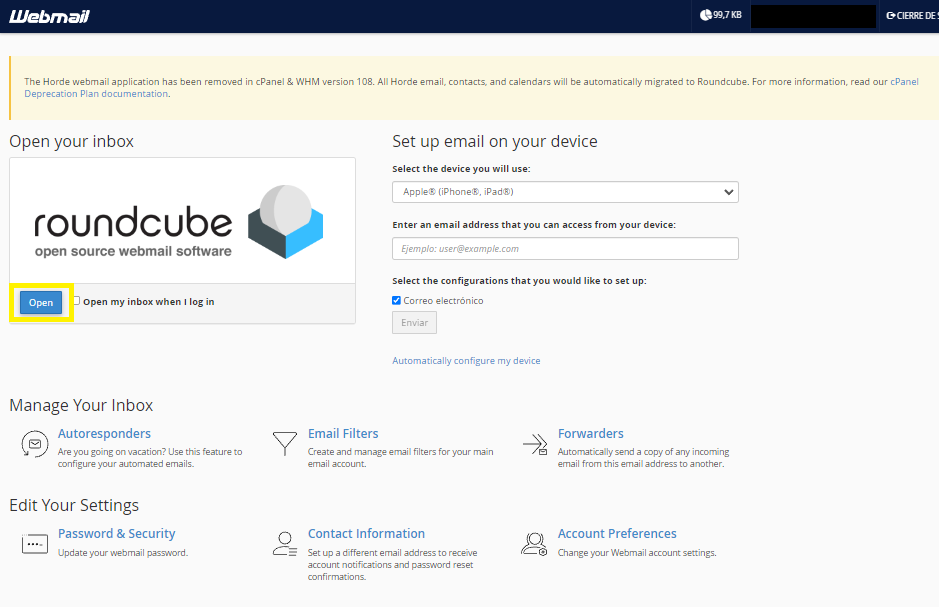Go to Forwarders settings link
939x607 pixels.
tap(590, 434)
